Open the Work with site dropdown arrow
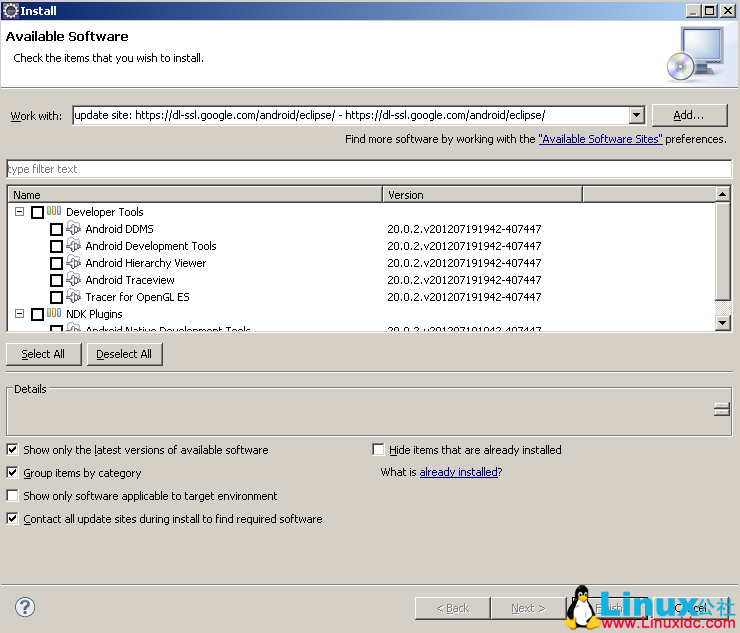This screenshot has height=633, width=740. click(636, 115)
